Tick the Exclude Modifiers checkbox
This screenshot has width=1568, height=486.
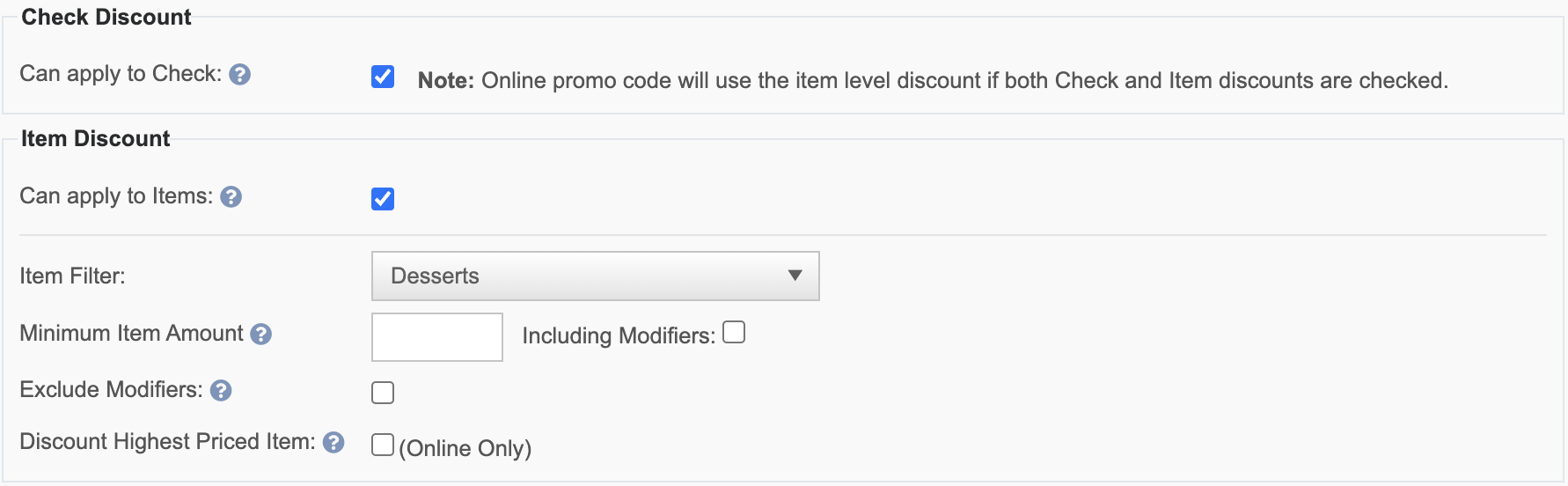click(x=383, y=393)
